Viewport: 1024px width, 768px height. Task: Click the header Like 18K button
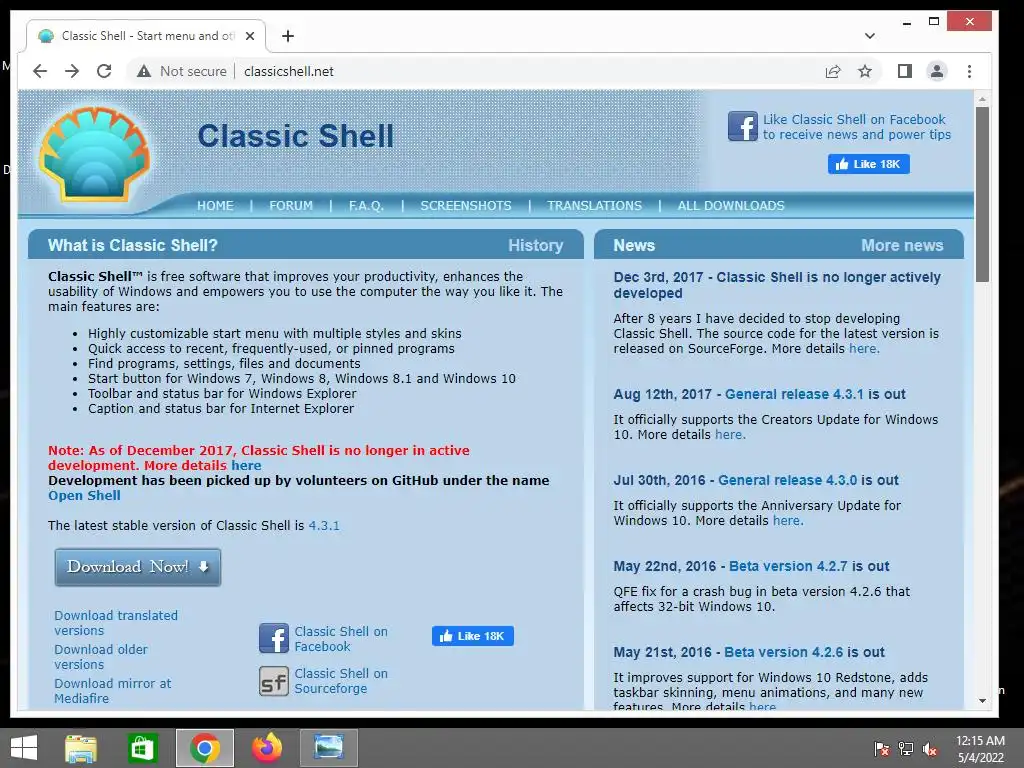click(x=869, y=164)
